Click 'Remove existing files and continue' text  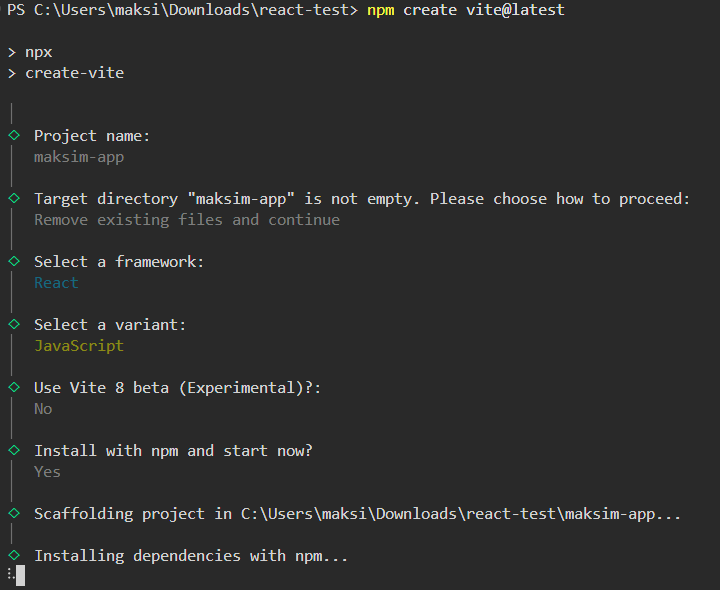pos(187,220)
